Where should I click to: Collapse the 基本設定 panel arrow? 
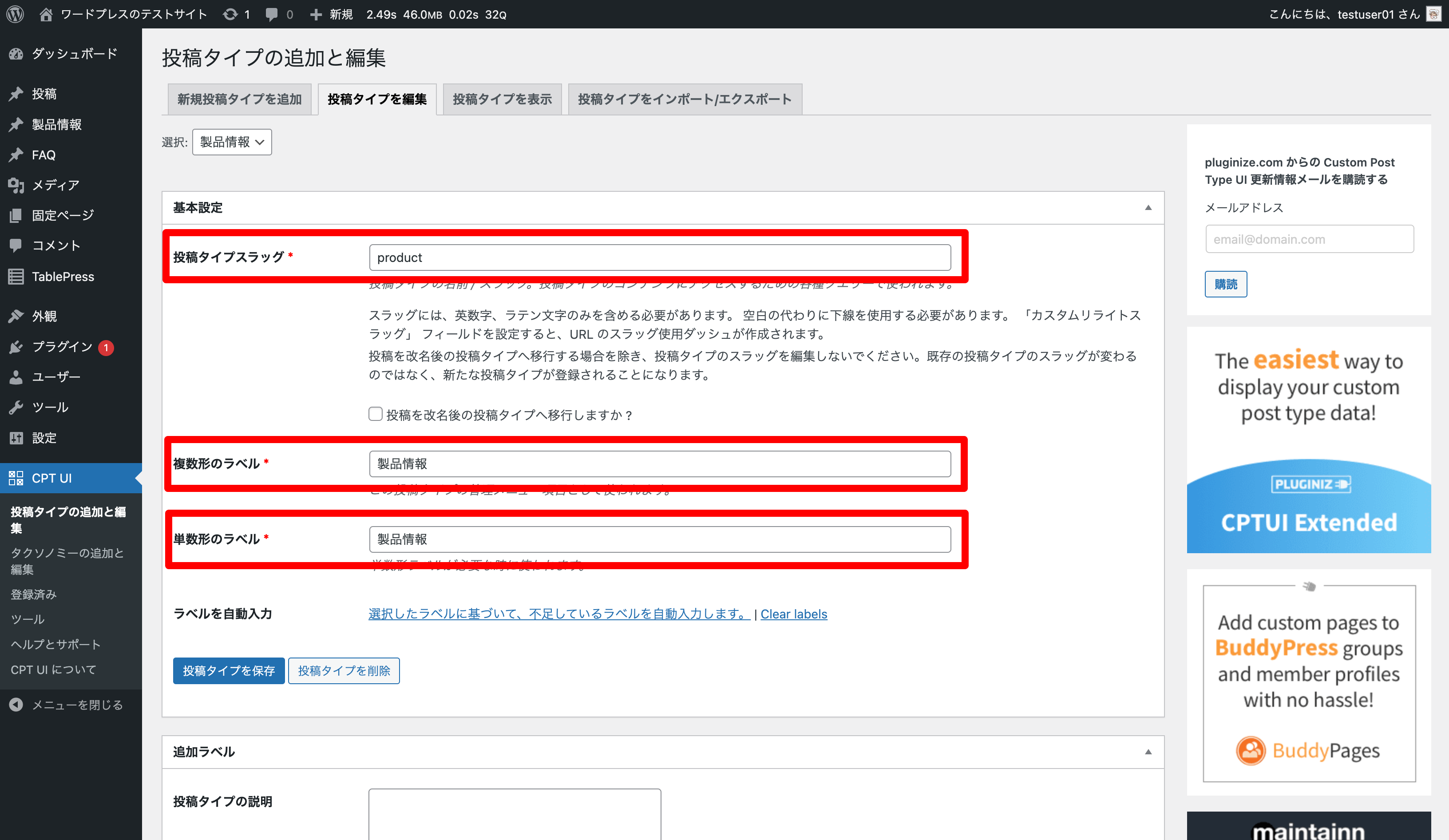pyautogui.click(x=1148, y=207)
